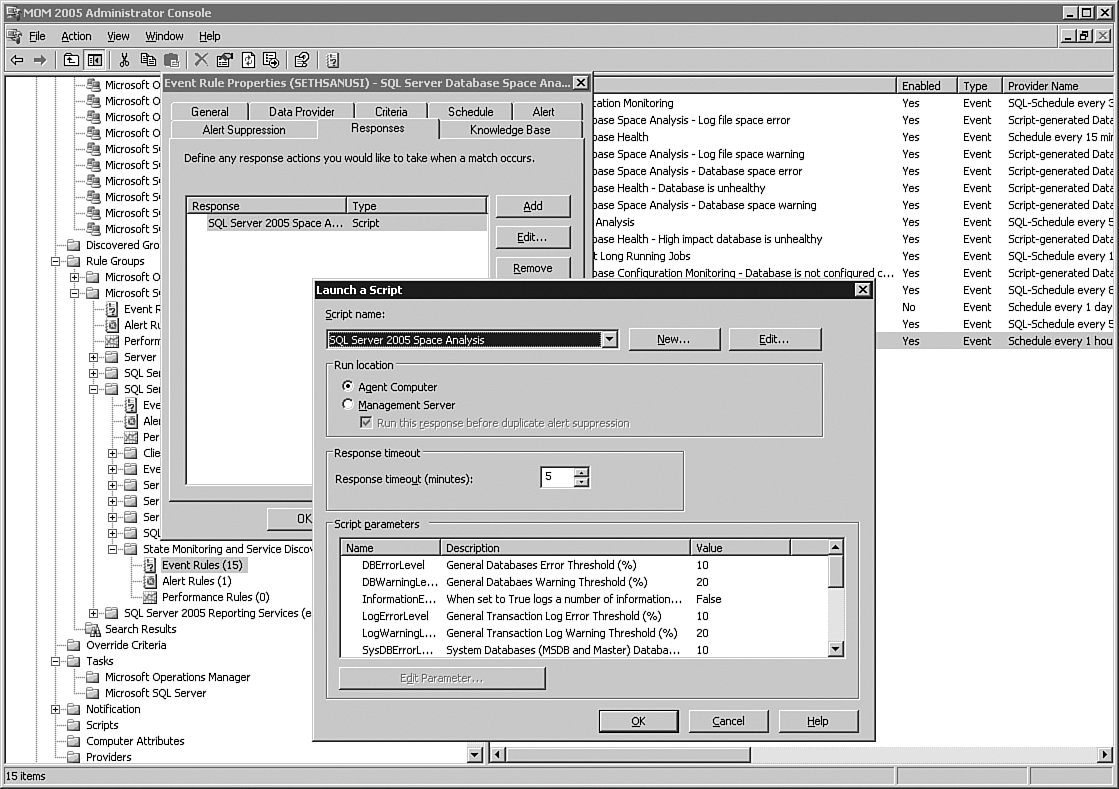Toggle run before duplicate alert suppression checkbox

click(366, 423)
